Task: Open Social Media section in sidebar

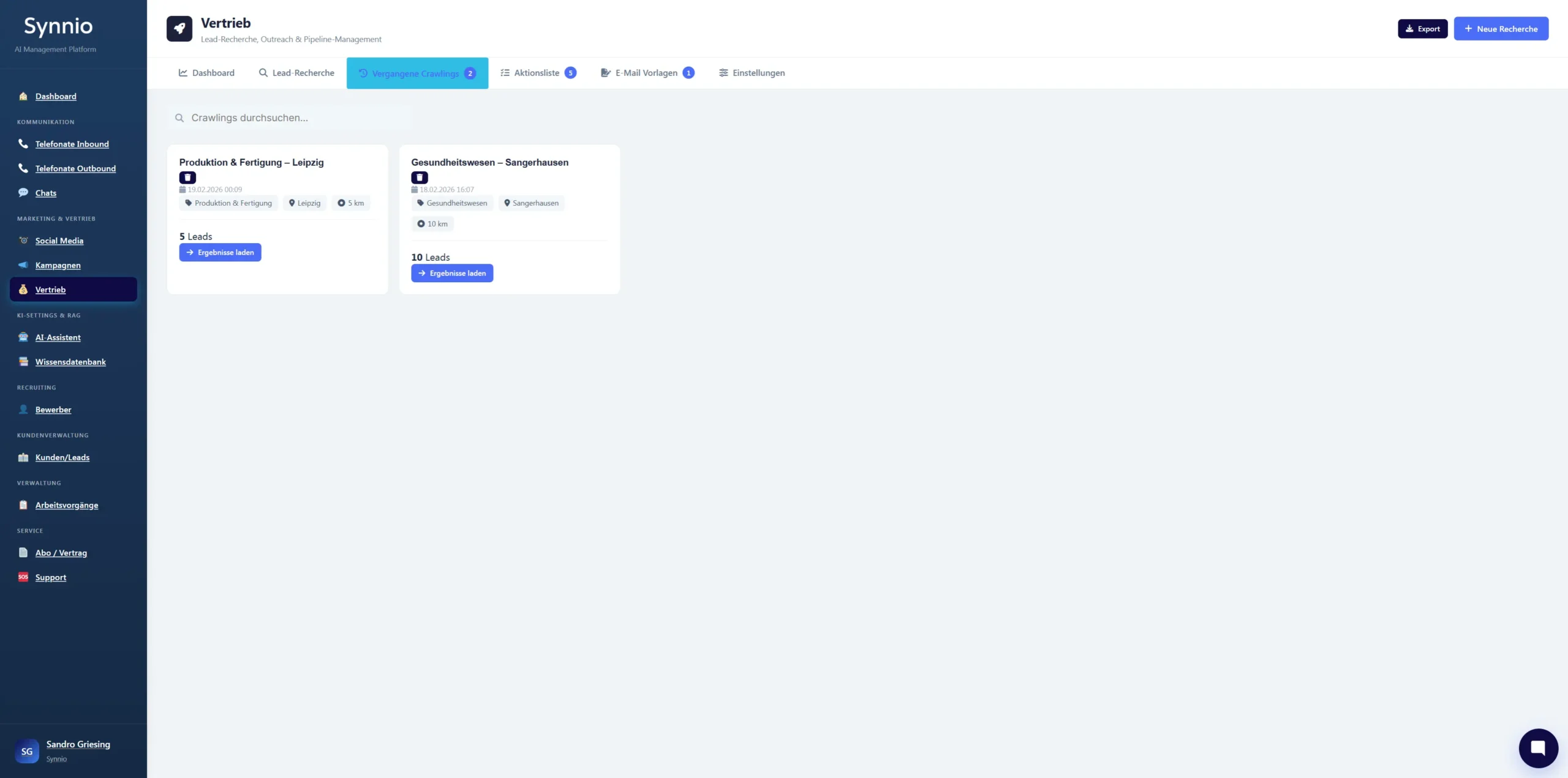Action: 59,241
